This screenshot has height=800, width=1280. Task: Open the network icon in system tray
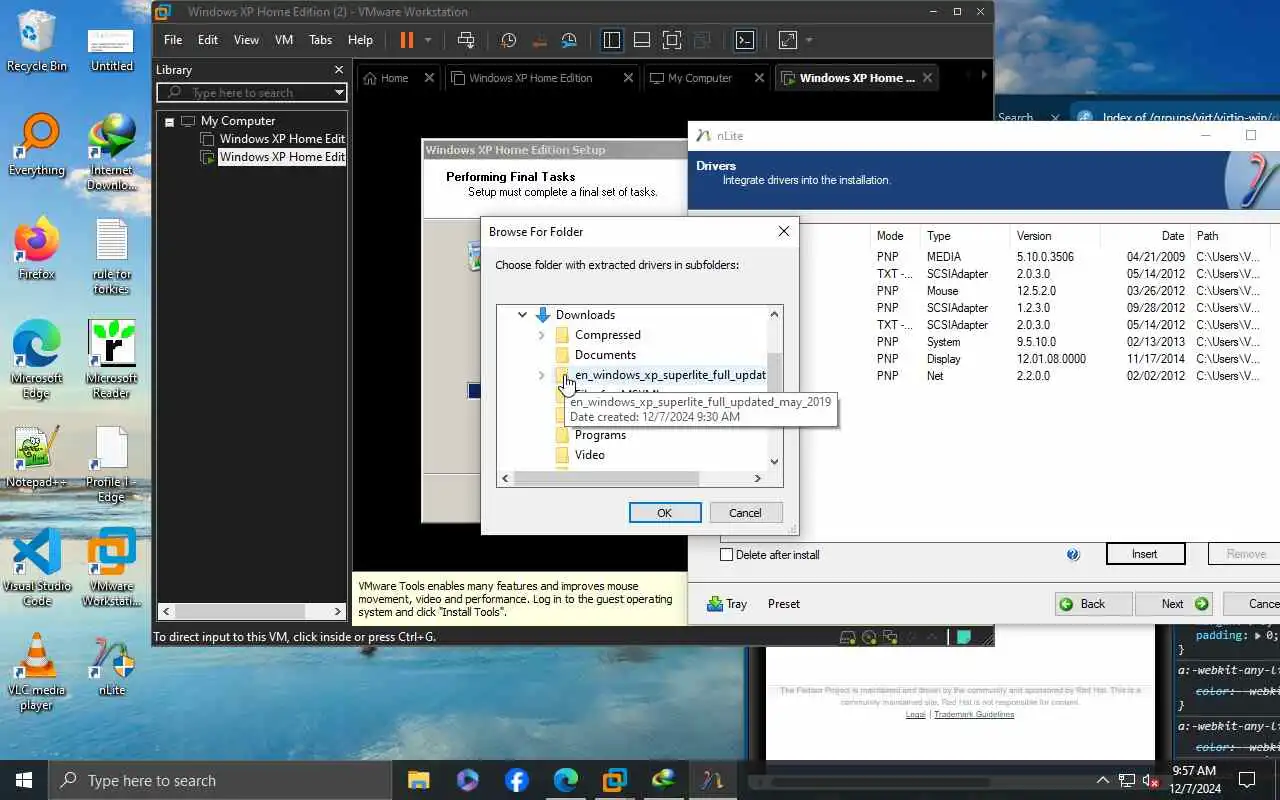coord(1127,780)
